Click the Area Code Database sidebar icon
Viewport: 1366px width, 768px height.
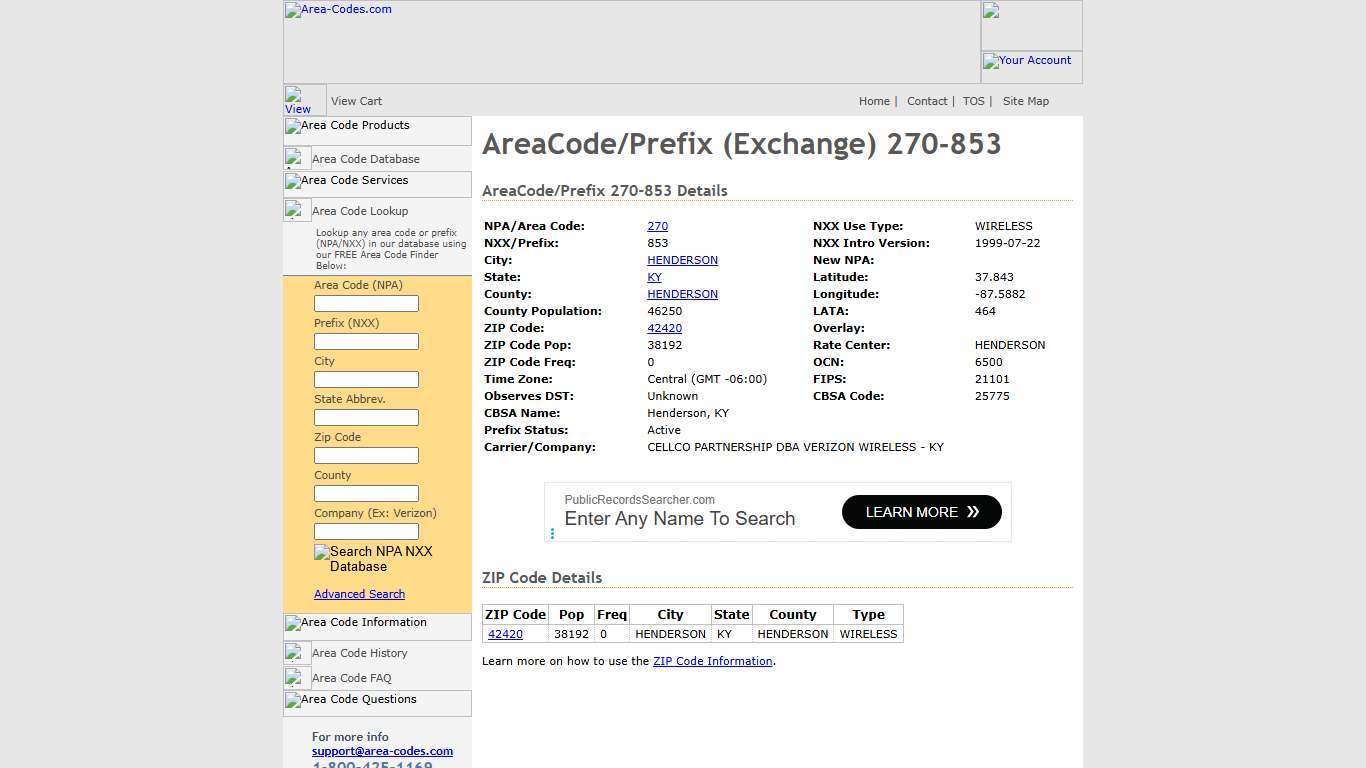296,154
